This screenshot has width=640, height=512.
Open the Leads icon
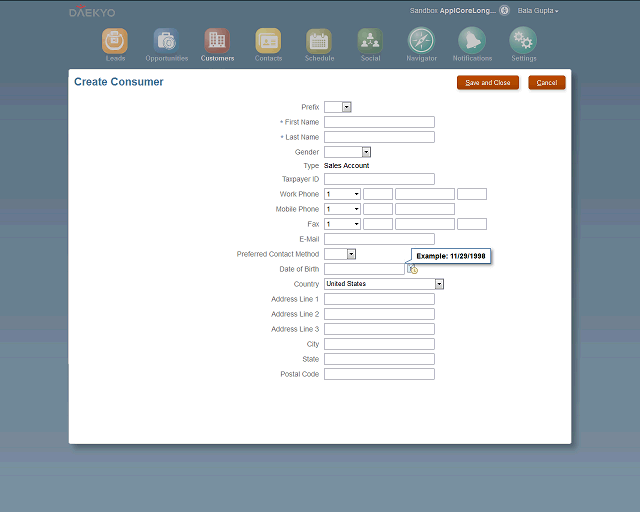click(115, 41)
